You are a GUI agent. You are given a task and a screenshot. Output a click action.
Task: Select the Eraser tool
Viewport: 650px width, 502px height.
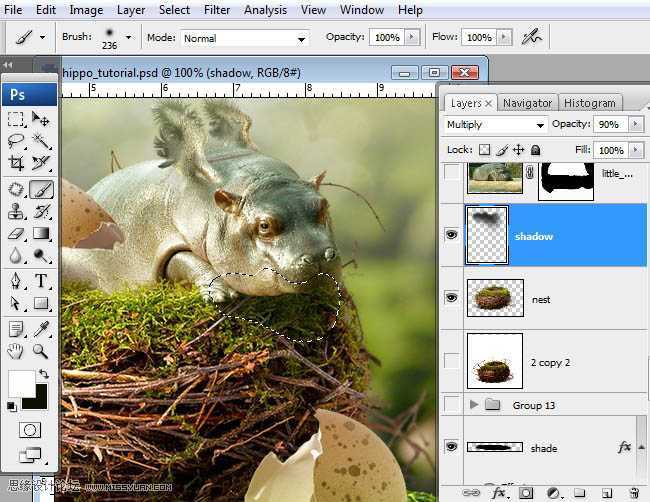(17, 234)
